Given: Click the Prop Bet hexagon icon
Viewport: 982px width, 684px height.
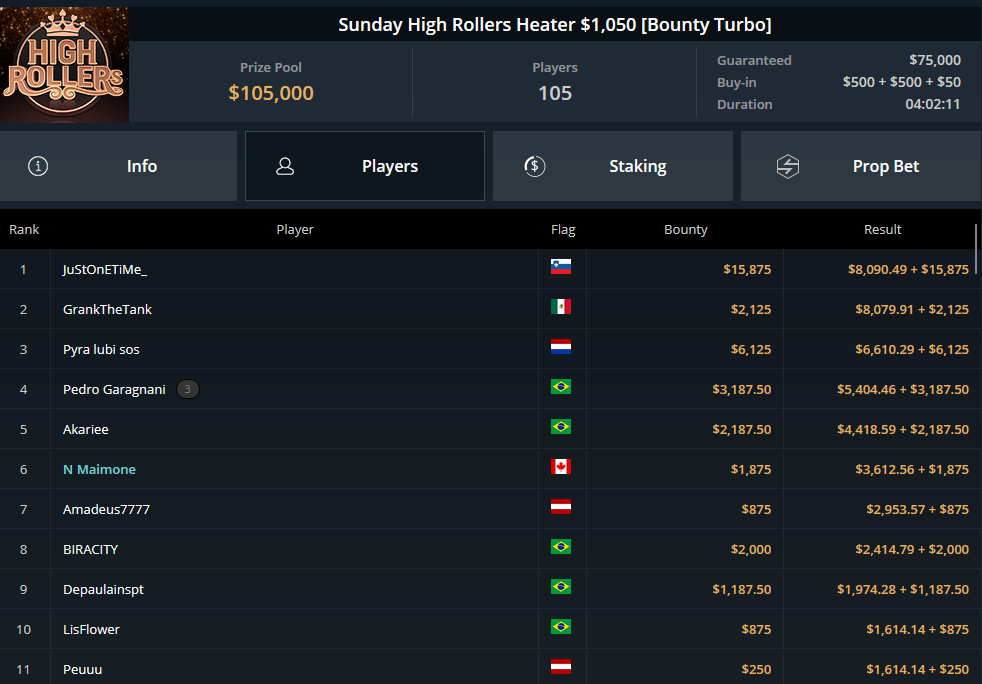Looking at the screenshot, I should [788, 166].
